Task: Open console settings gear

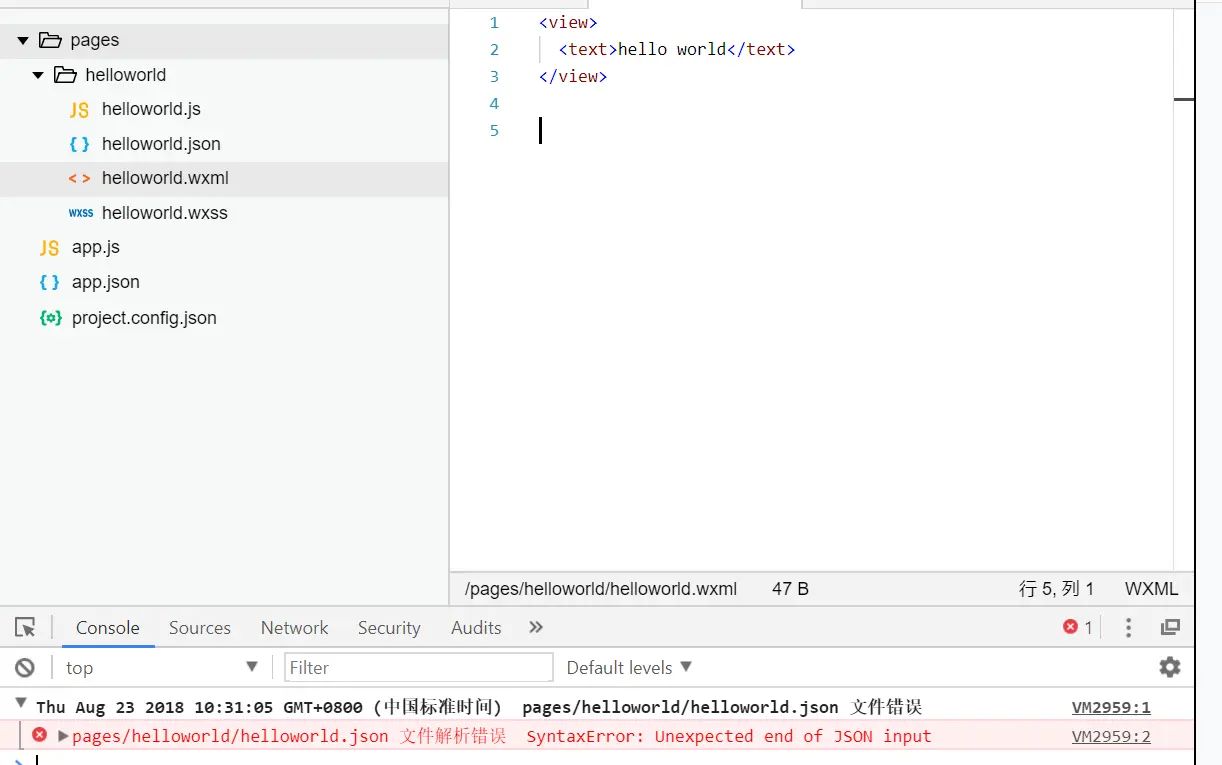Action: (x=1170, y=667)
